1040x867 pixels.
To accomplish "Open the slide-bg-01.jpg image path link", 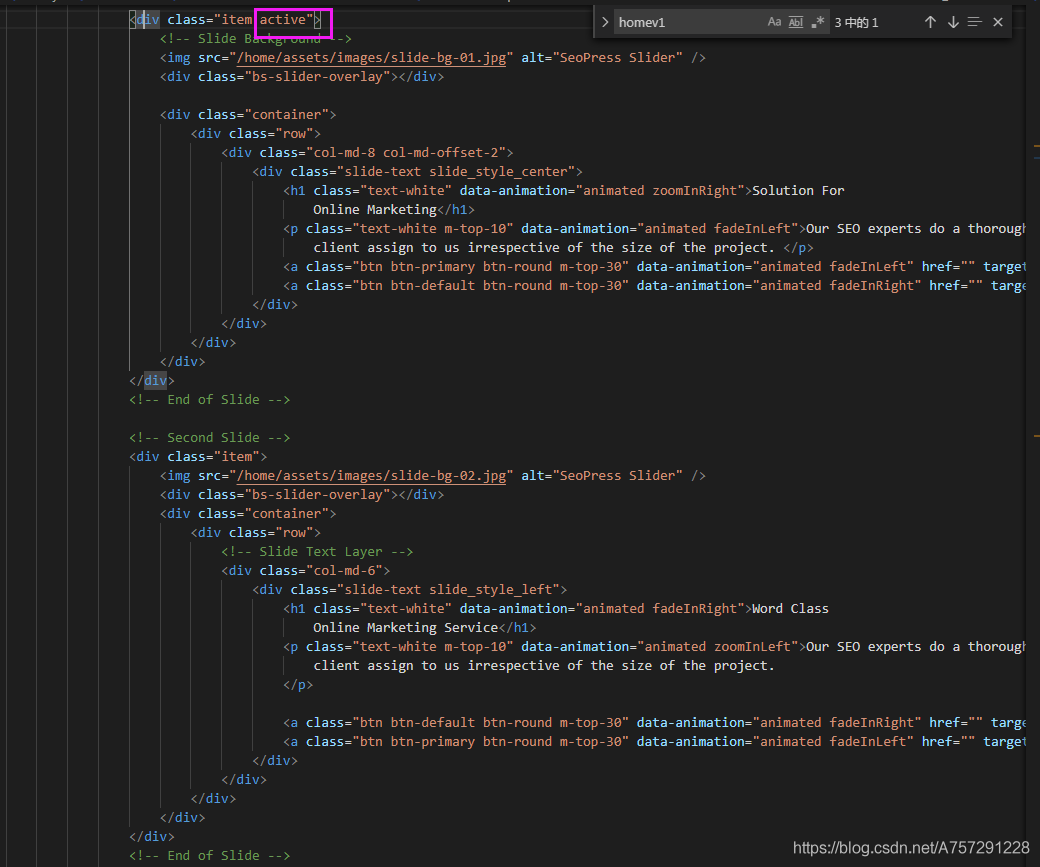I will (371, 58).
